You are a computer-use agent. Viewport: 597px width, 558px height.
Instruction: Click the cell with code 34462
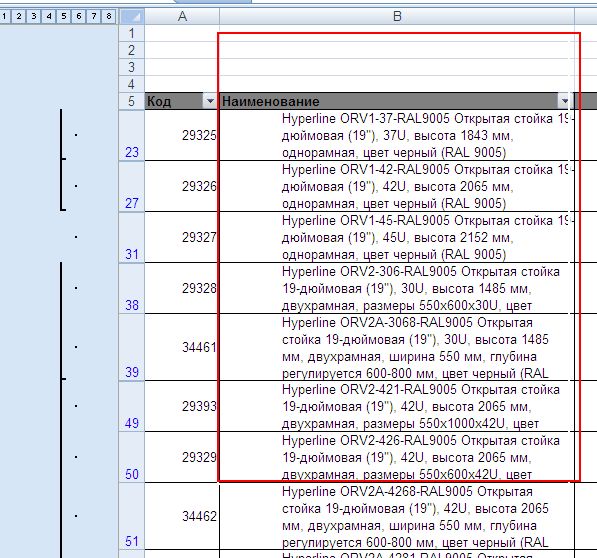[182, 516]
